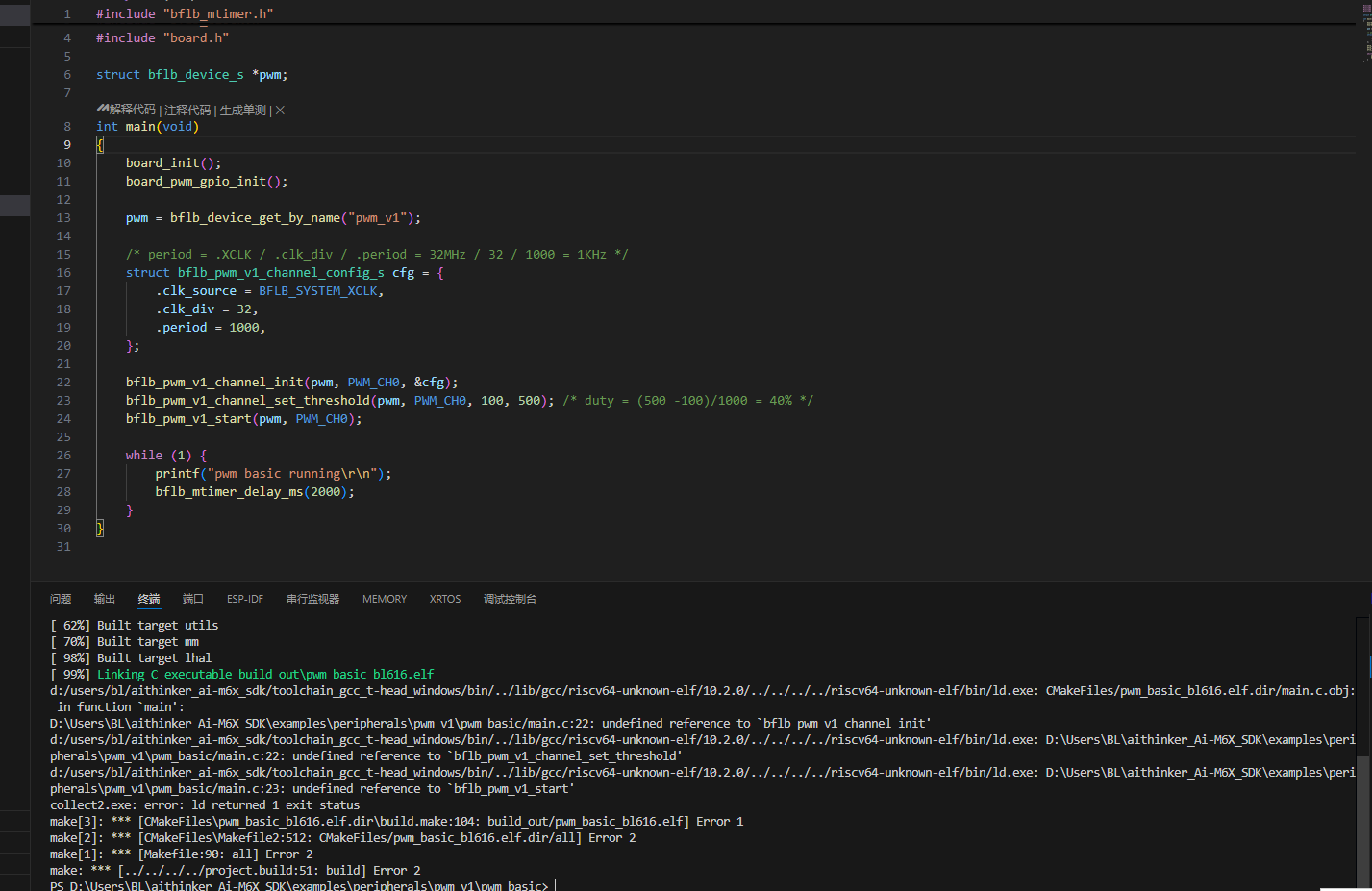This screenshot has height=891, width=1372.
Task: Dismiss the code lens with the X icon
Action: pos(280,111)
